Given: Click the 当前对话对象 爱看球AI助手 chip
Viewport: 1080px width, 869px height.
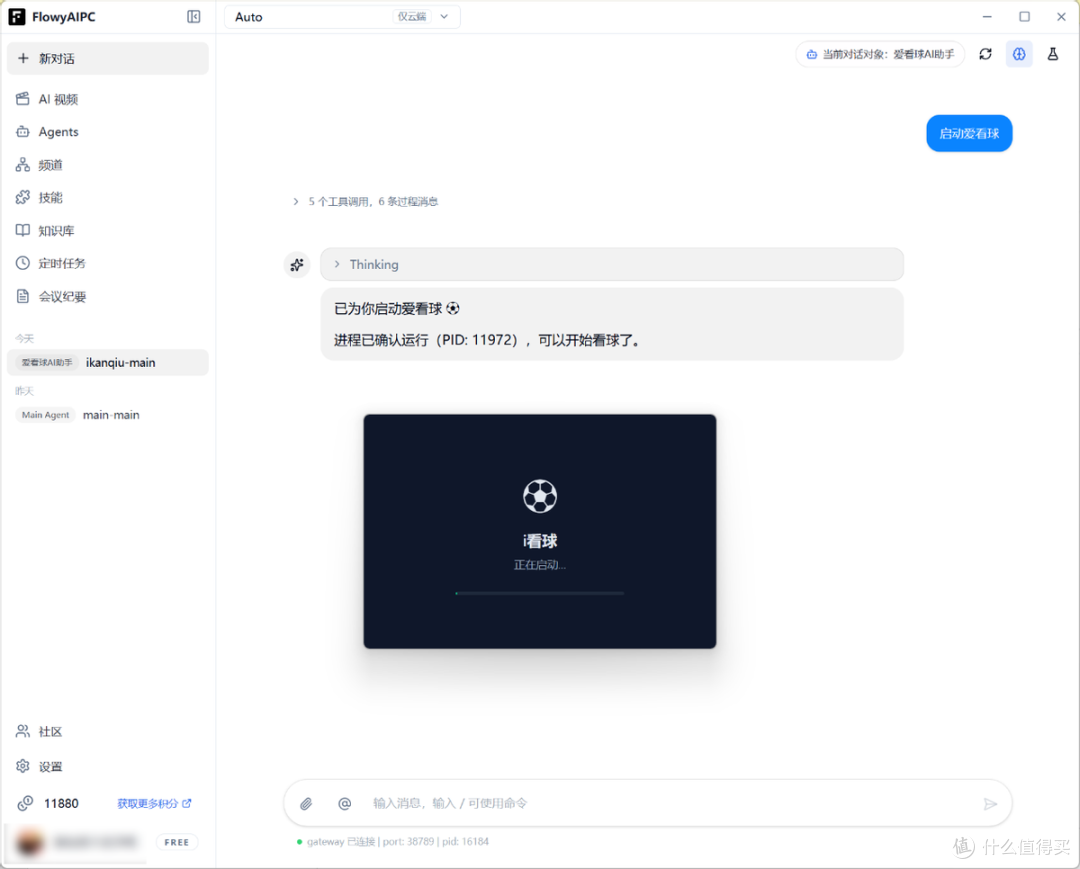Looking at the screenshot, I should click(x=880, y=54).
